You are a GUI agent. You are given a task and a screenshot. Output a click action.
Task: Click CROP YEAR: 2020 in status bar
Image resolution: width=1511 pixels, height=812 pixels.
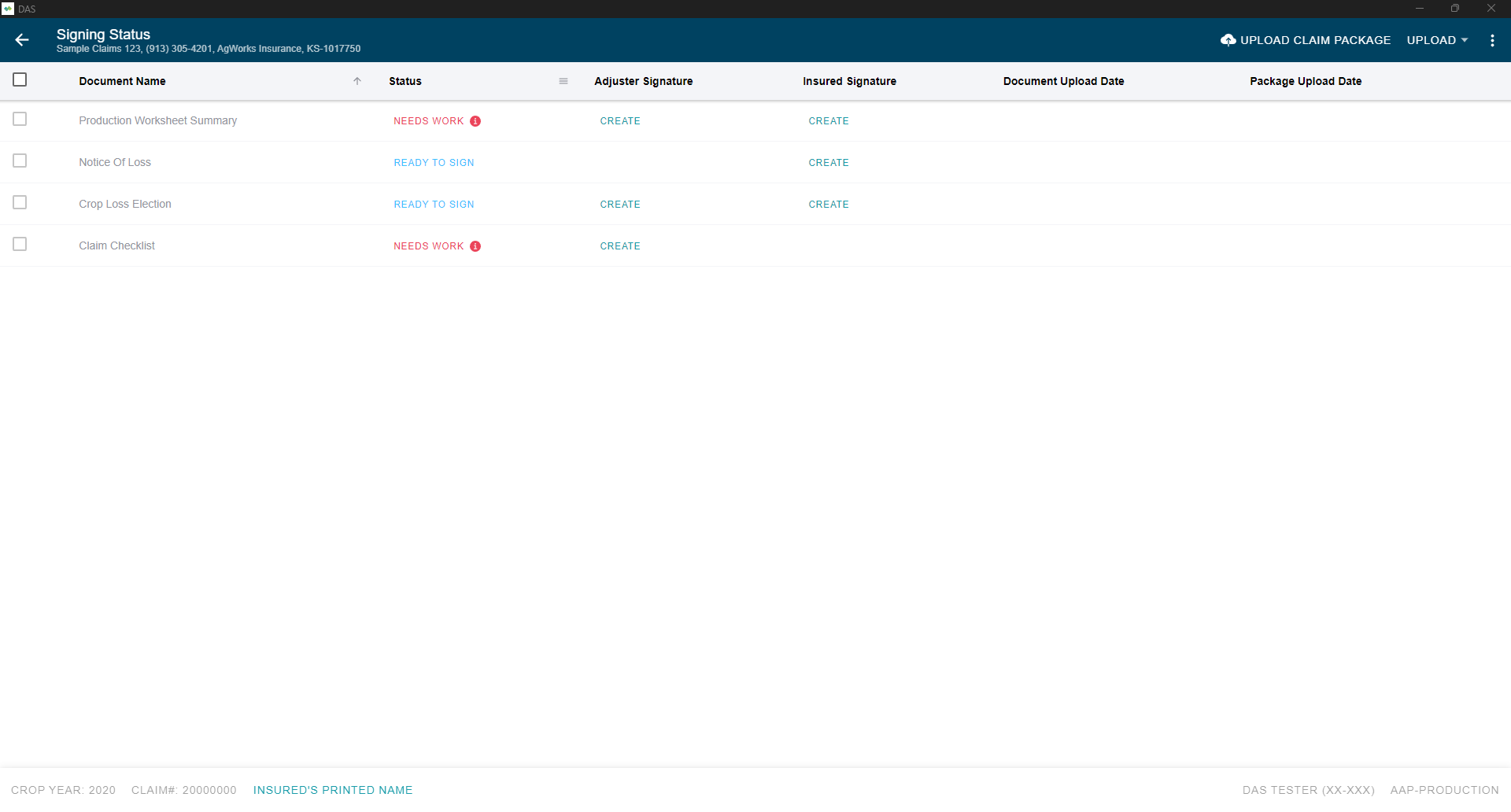63,790
